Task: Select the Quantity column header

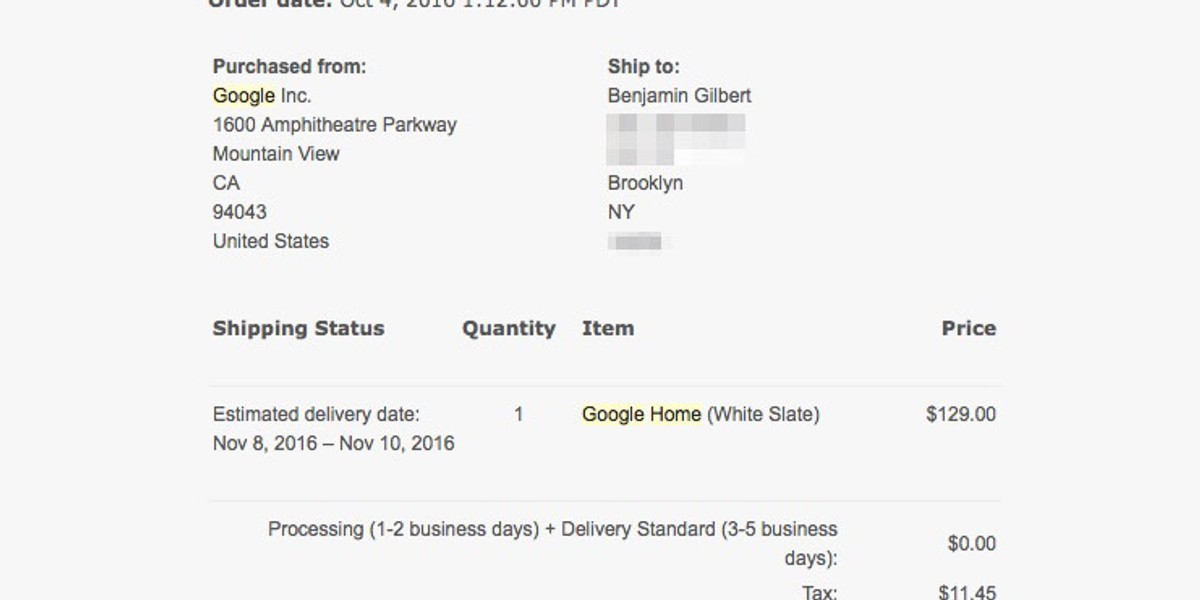Action: [508, 329]
